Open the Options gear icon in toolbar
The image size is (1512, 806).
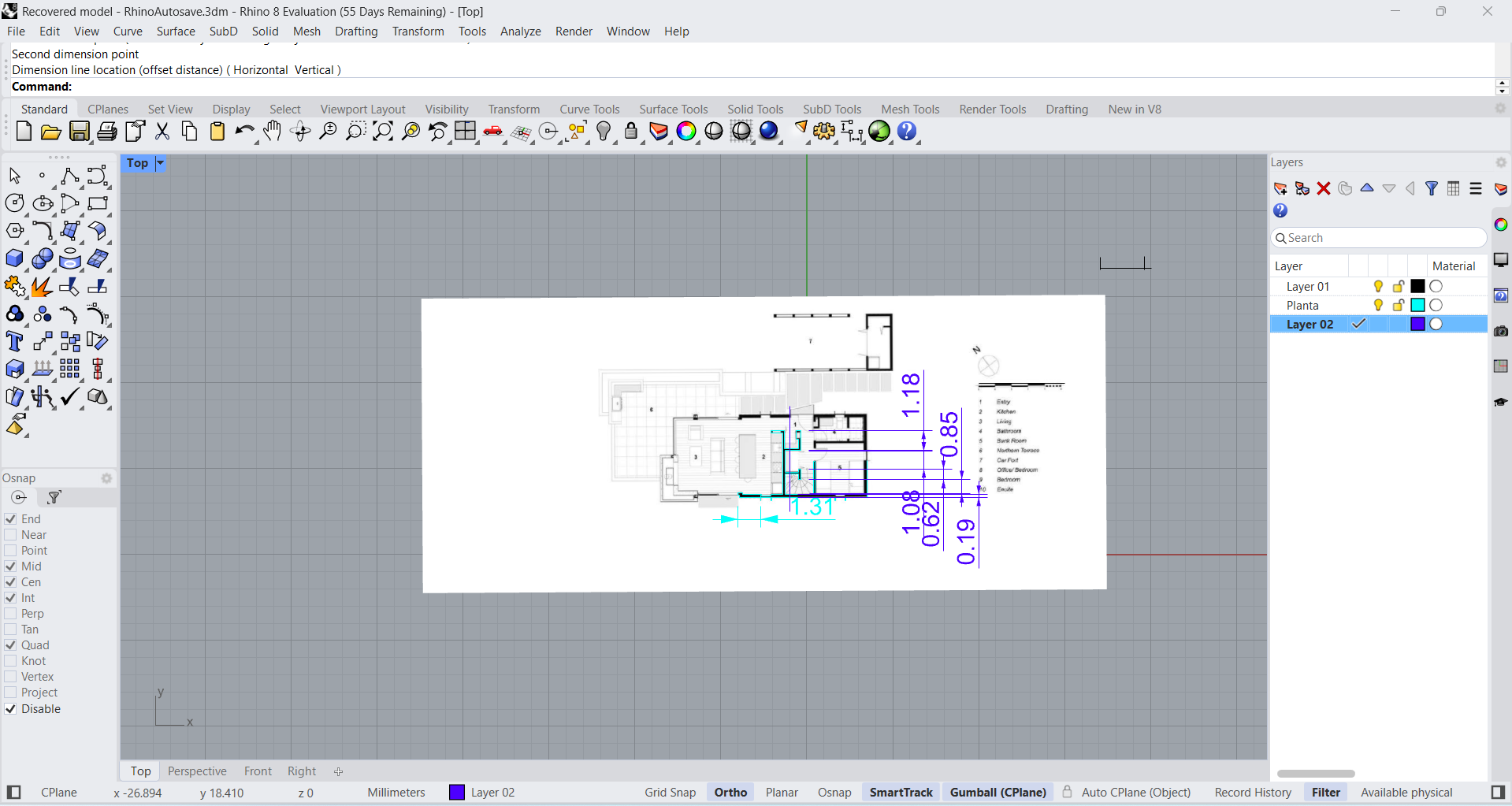coord(824,132)
